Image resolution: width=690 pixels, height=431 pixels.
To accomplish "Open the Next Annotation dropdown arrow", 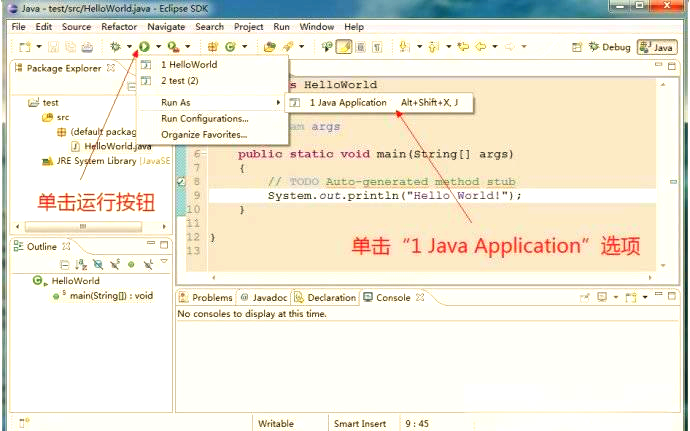I will pyautogui.click(x=419, y=46).
